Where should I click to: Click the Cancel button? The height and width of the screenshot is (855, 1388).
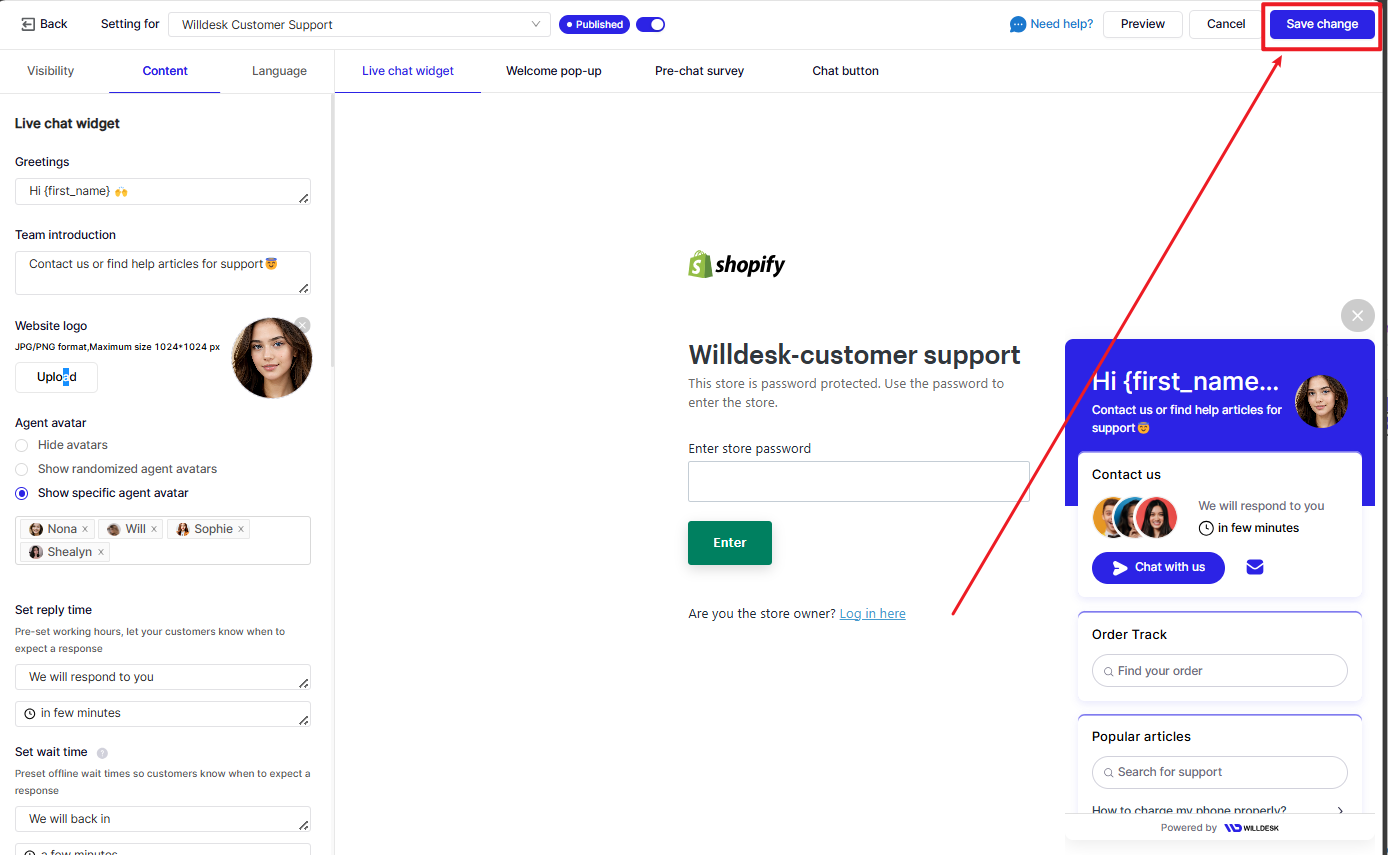click(x=1226, y=24)
